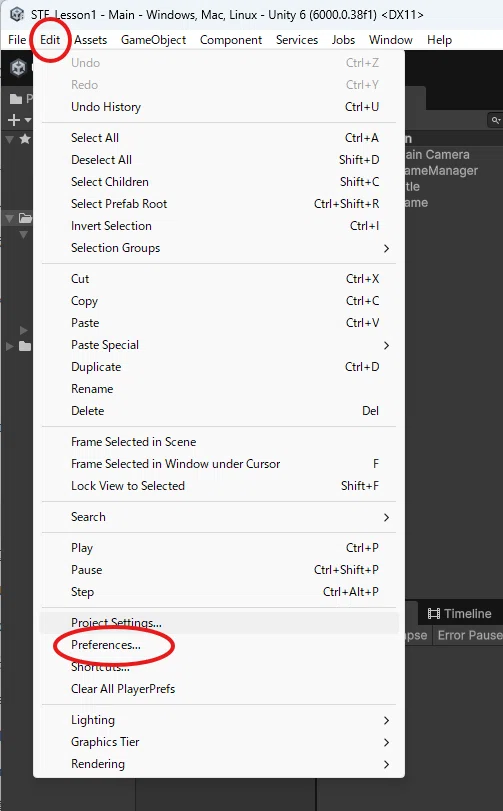Open the GameObject menu

pyautogui.click(x=154, y=40)
